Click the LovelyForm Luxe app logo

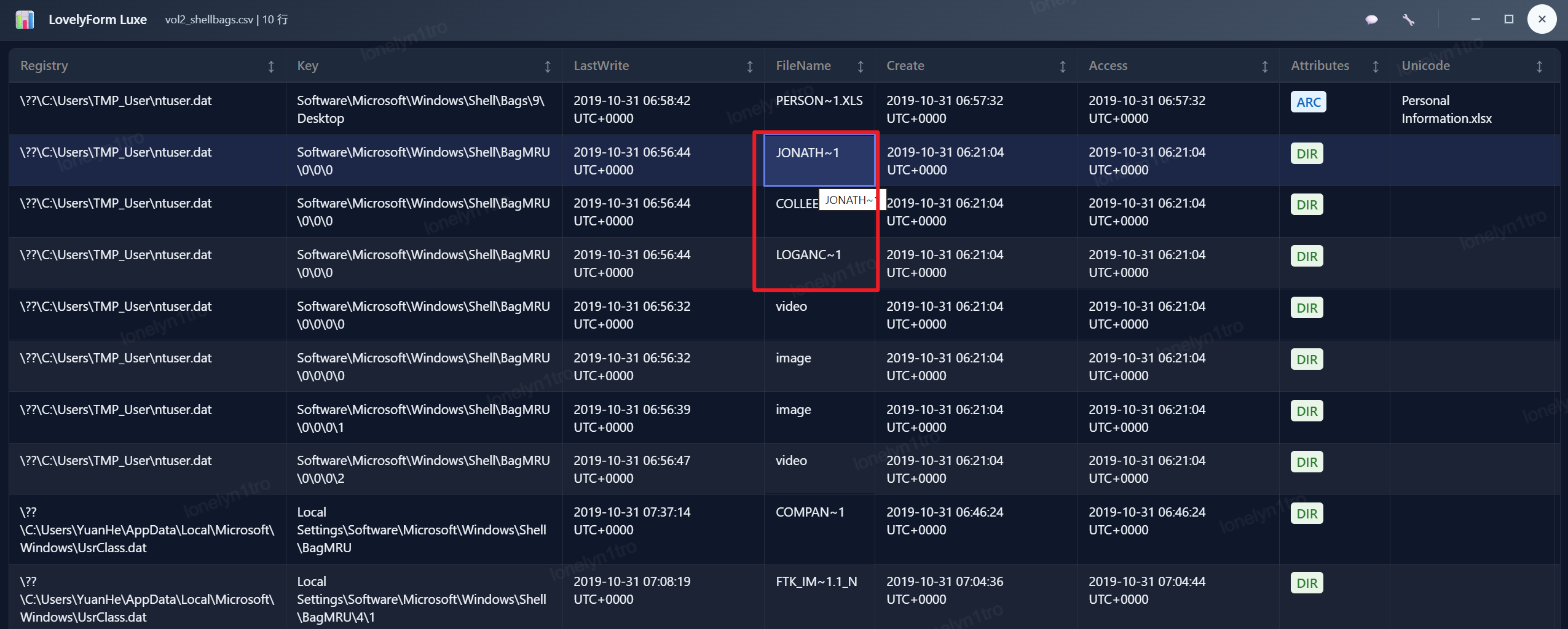[25, 20]
